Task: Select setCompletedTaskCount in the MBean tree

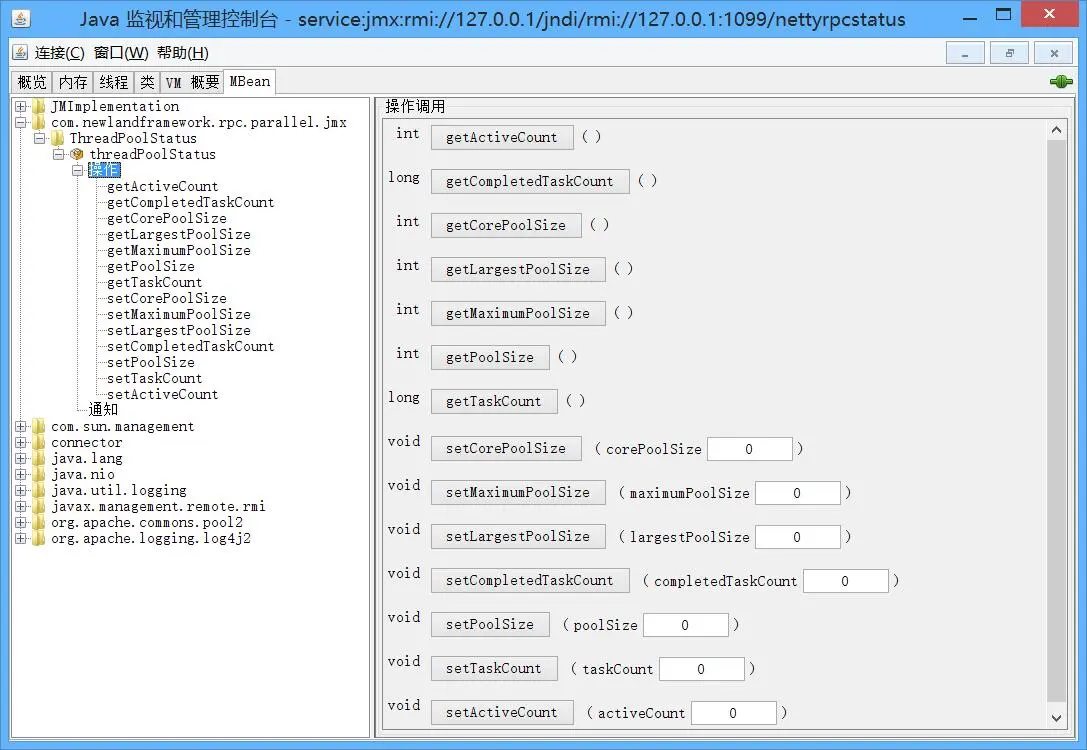Action: 191,346
